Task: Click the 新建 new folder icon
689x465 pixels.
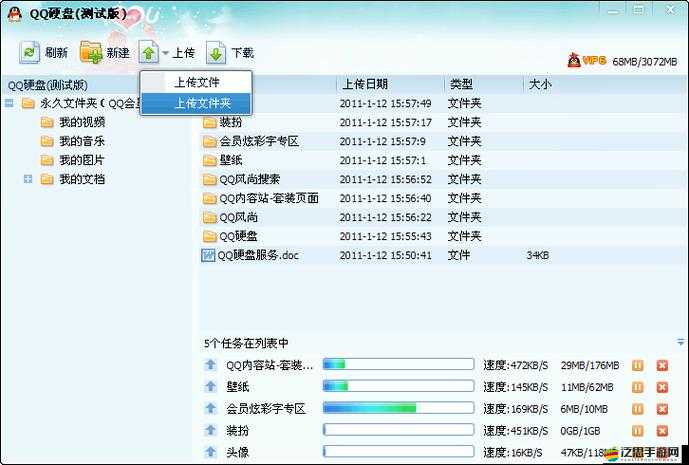Action: [91, 53]
